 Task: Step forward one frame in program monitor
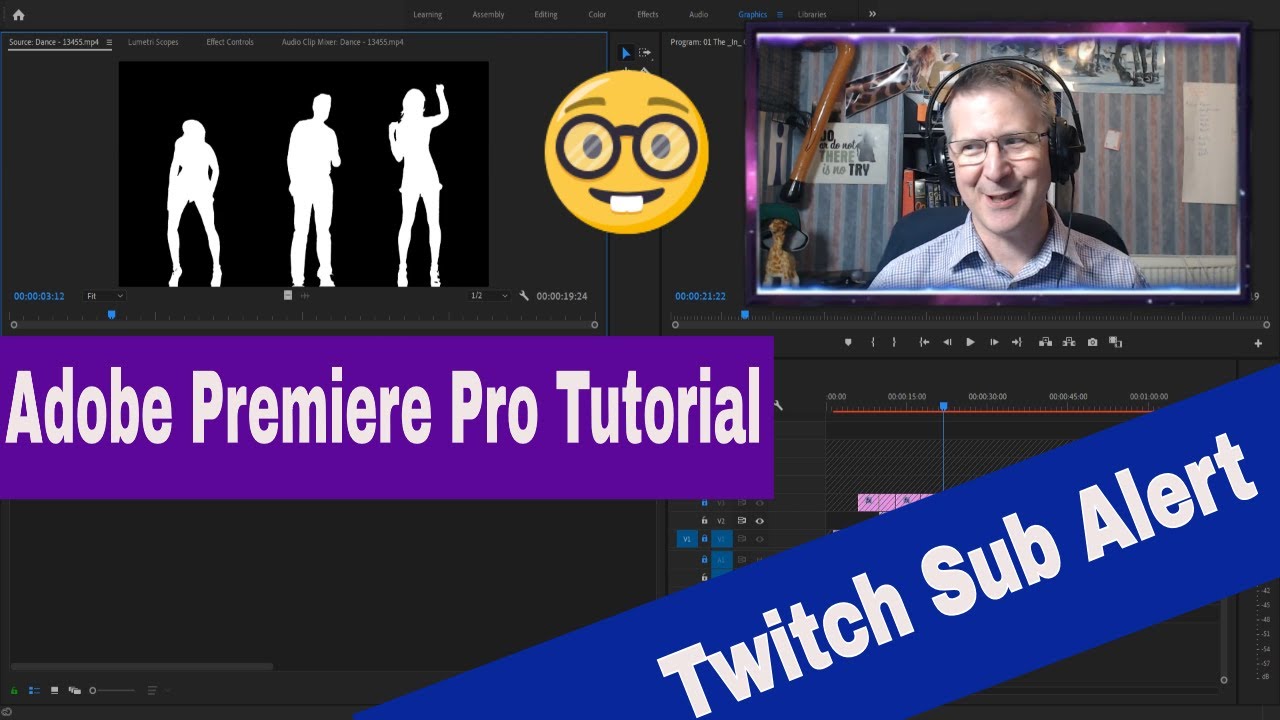[994, 342]
